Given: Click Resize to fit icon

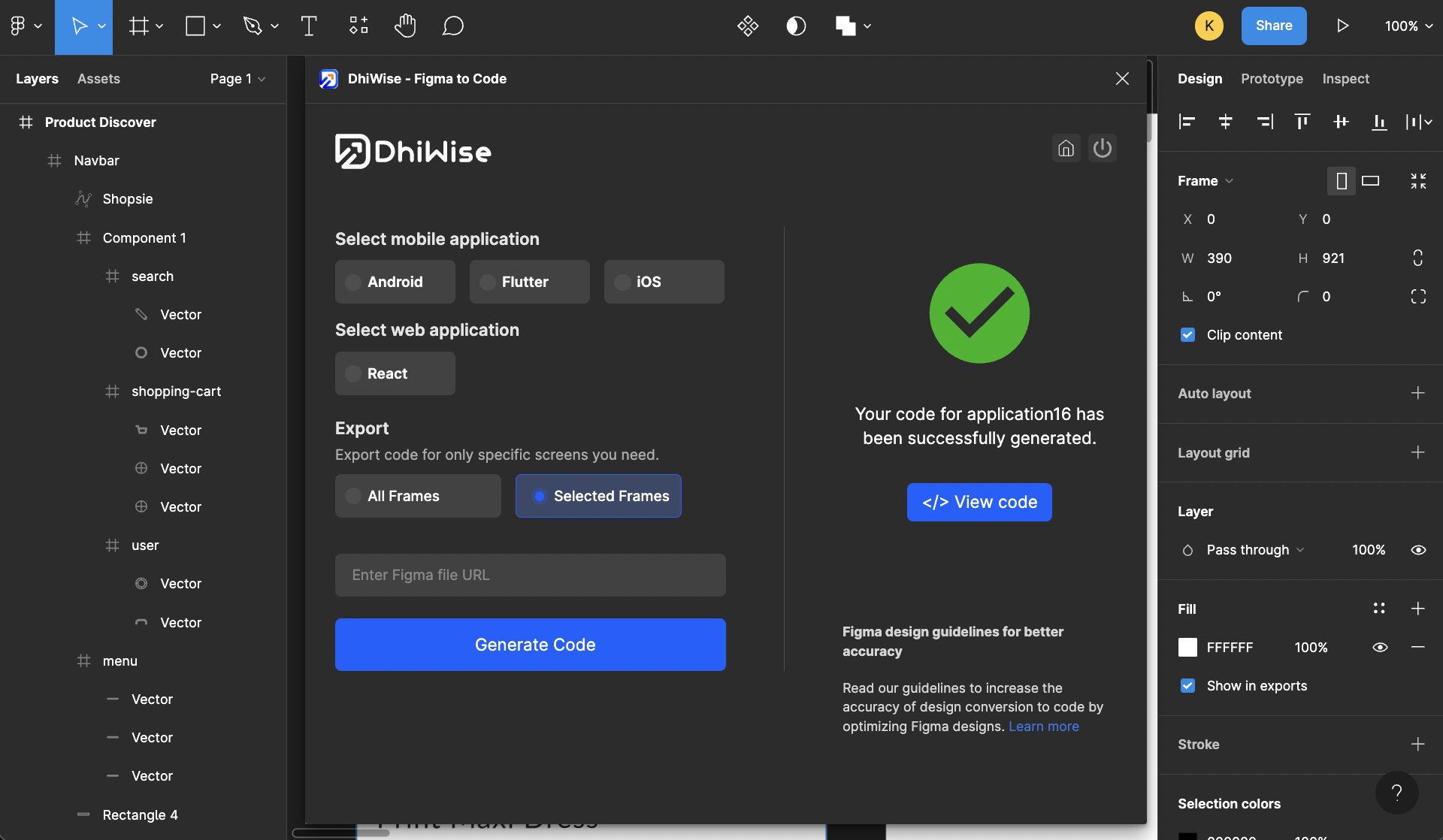Looking at the screenshot, I should pyautogui.click(x=1418, y=181).
